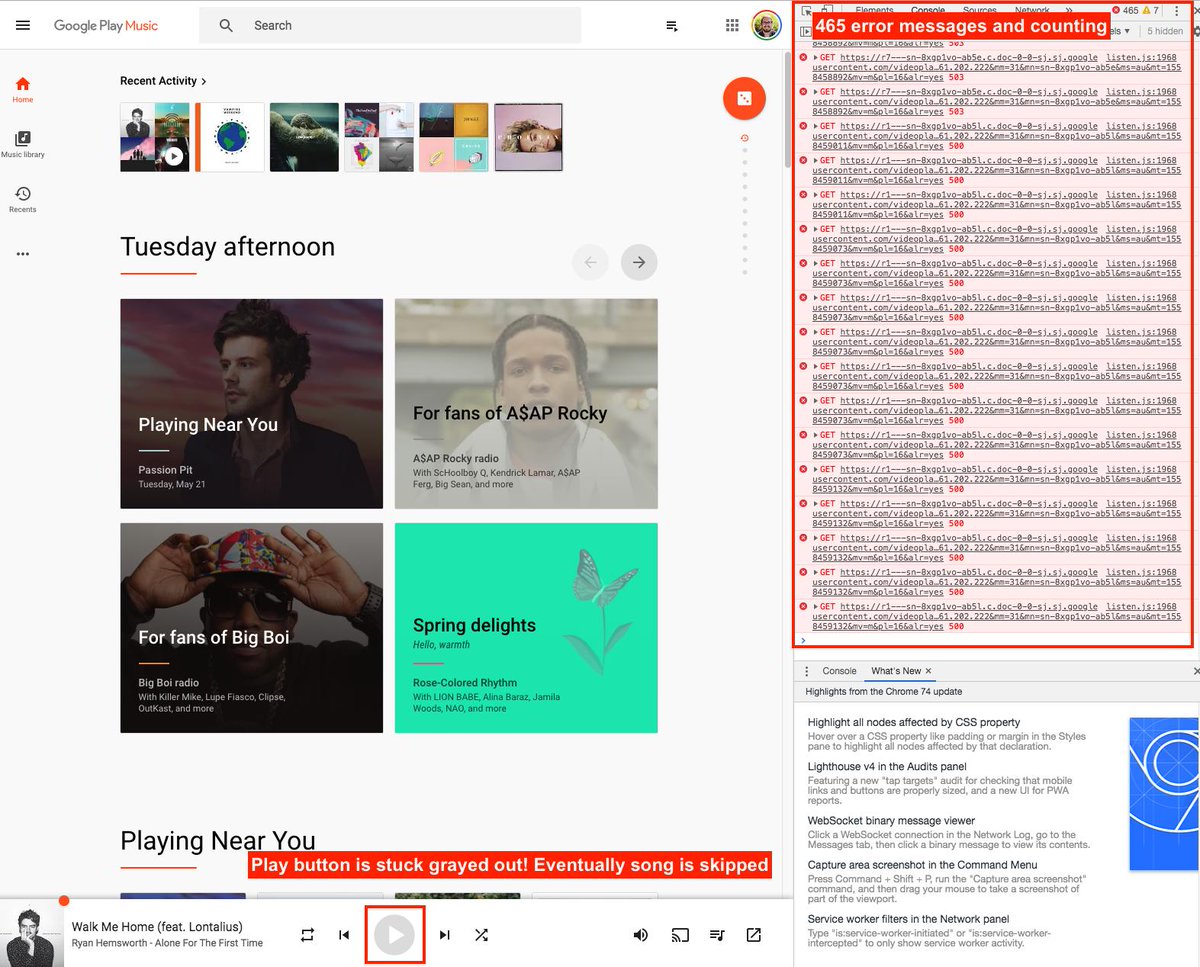Click the Rose-Colored Rhythm title

coord(465,682)
